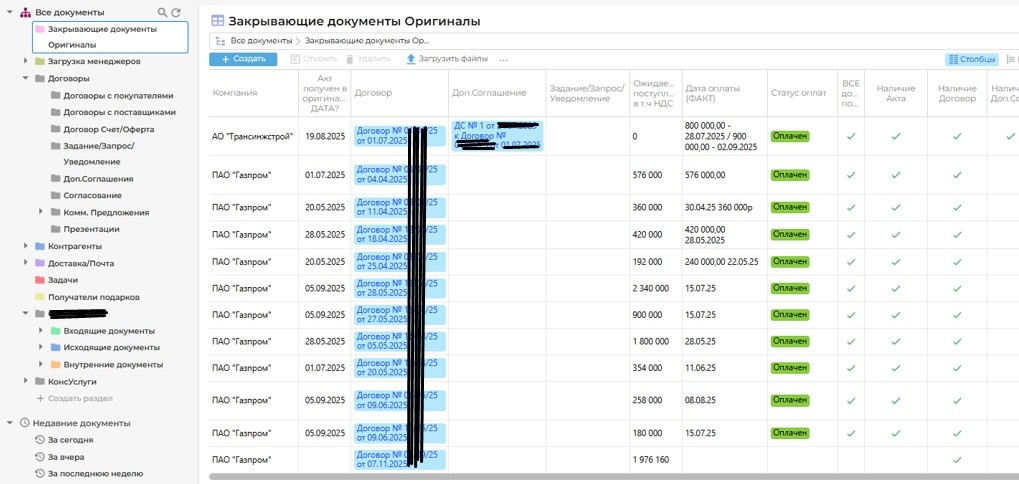Open За последнюю неделю recent documents
1019x484 pixels.
click(96, 474)
